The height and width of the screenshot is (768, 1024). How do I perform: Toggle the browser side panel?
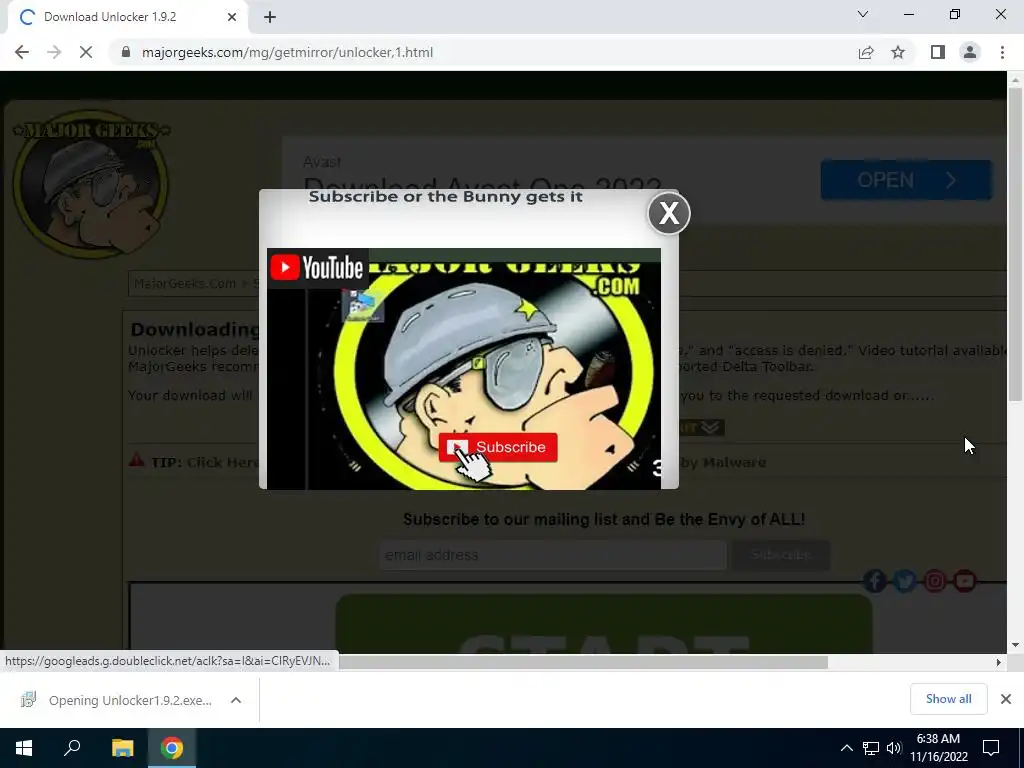938,52
